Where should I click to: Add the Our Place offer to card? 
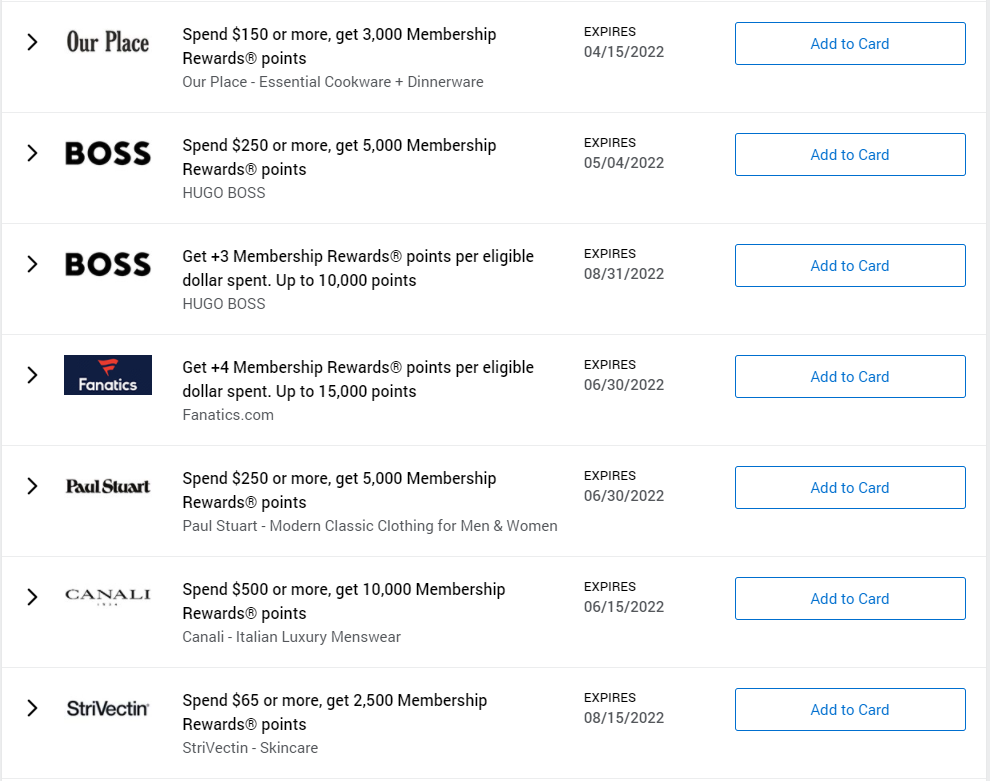click(850, 44)
